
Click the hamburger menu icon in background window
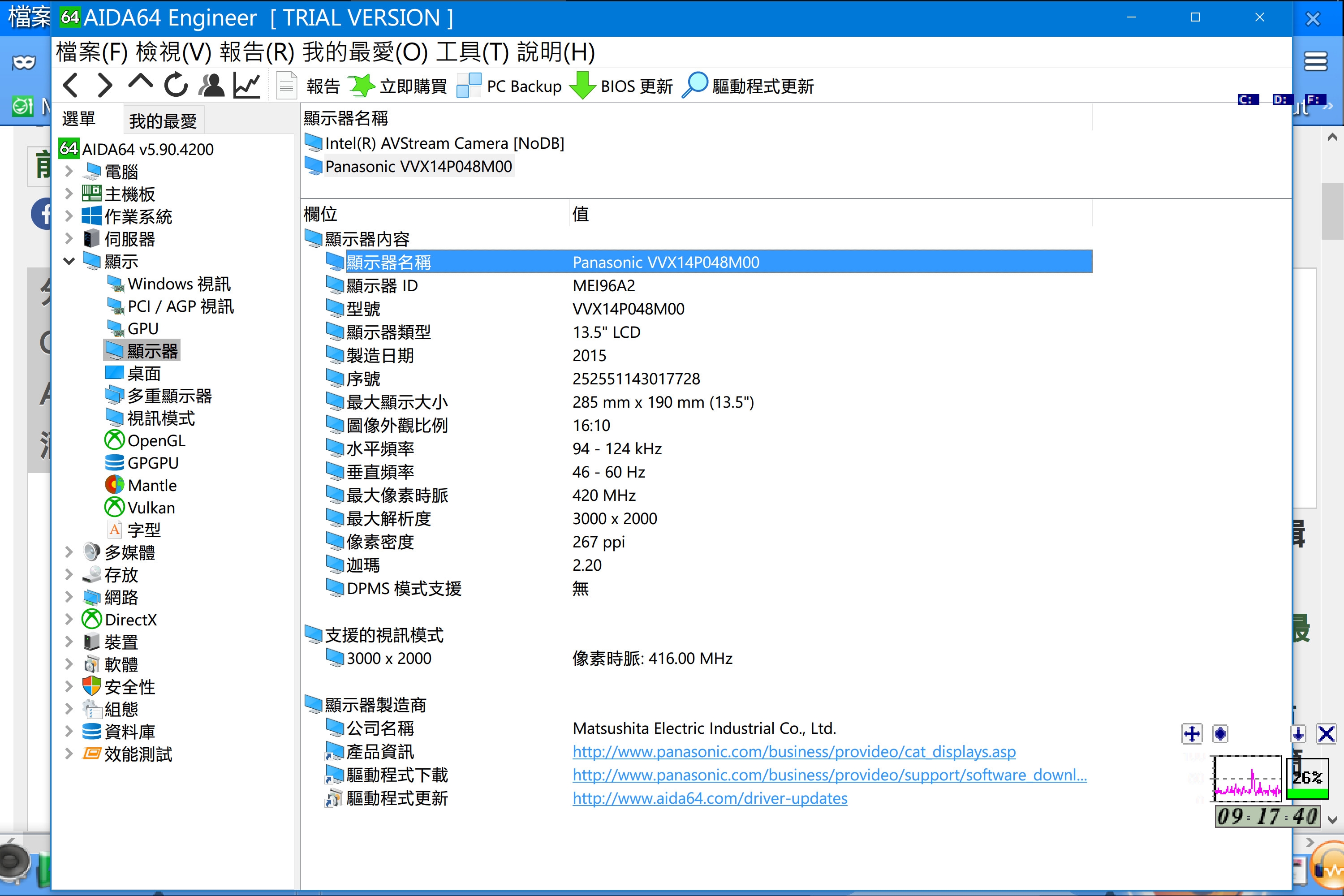pyautogui.click(x=1315, y=61)
